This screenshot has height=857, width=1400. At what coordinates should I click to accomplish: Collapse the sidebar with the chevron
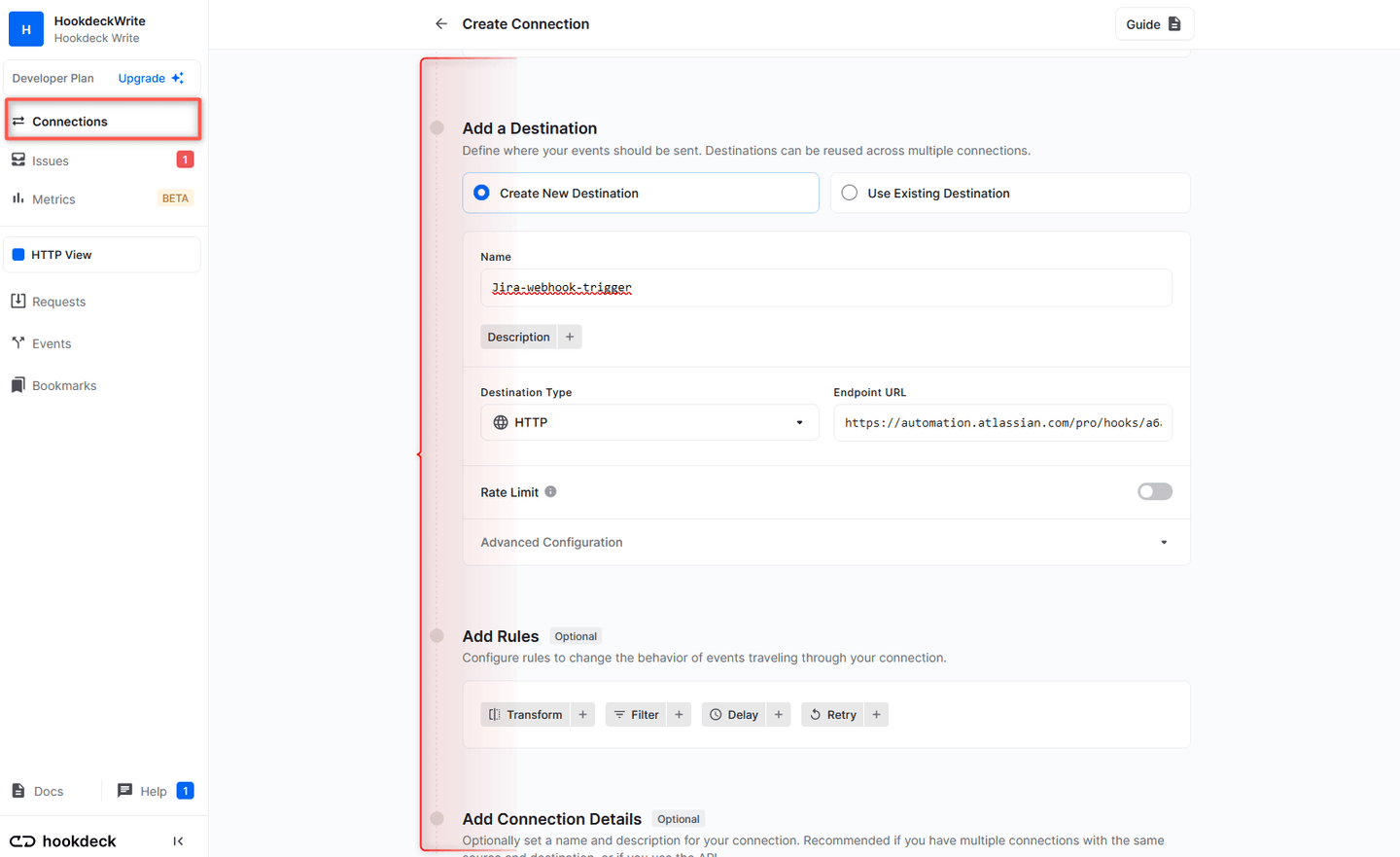(x=178, y=839)
